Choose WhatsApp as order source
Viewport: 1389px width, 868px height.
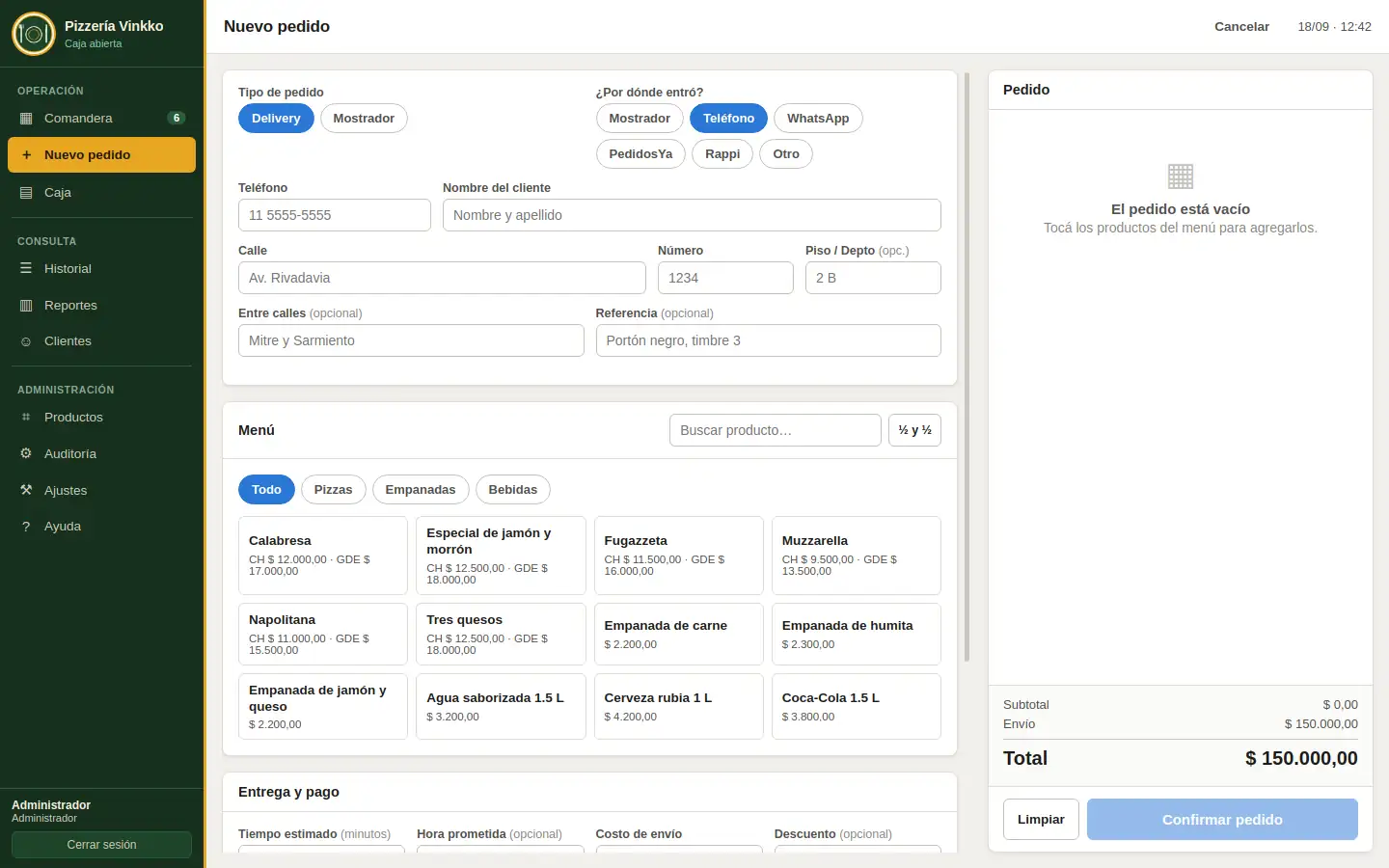coord(818,119)
